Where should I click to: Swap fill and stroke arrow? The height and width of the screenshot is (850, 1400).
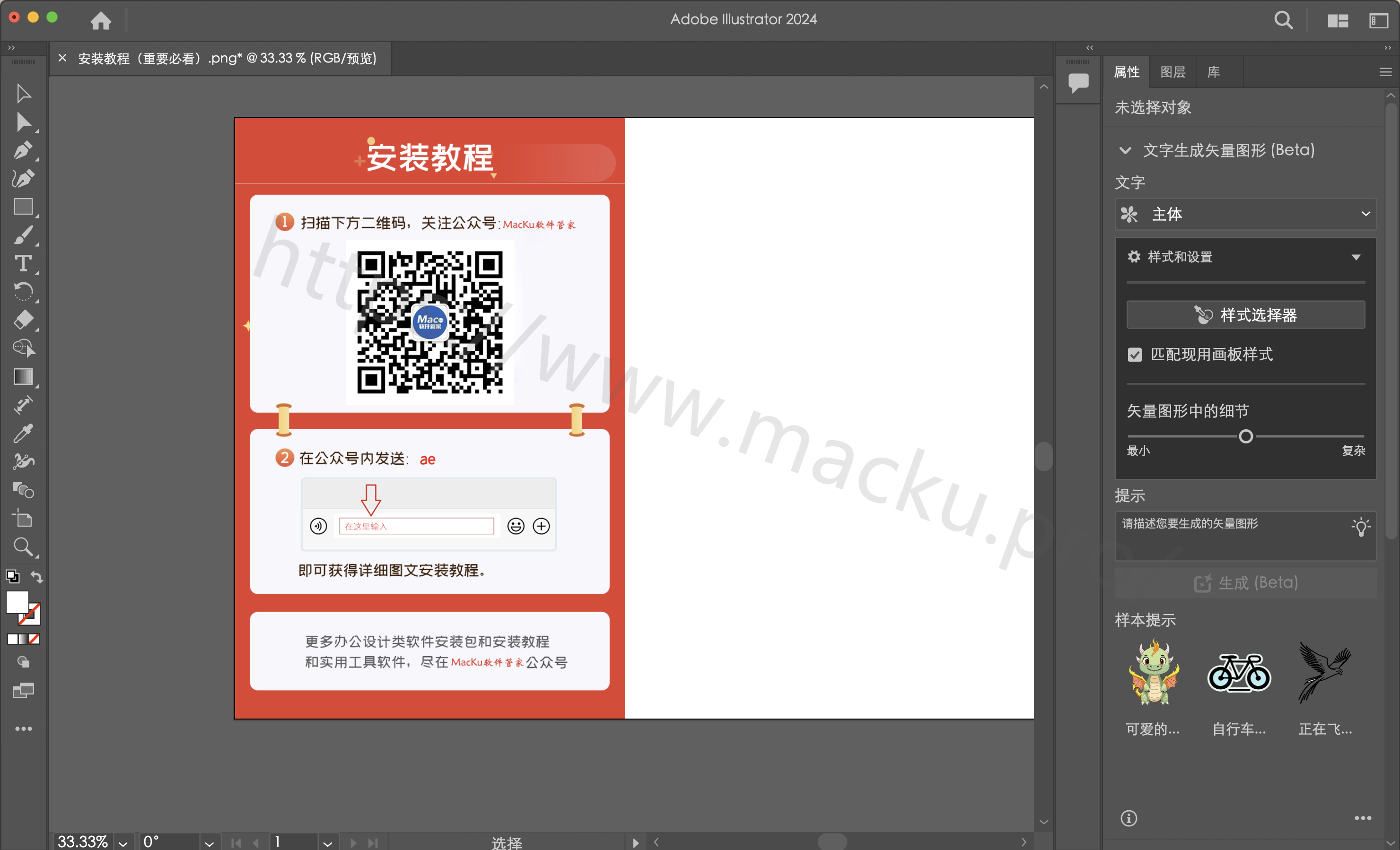click(x=37, y=577)
